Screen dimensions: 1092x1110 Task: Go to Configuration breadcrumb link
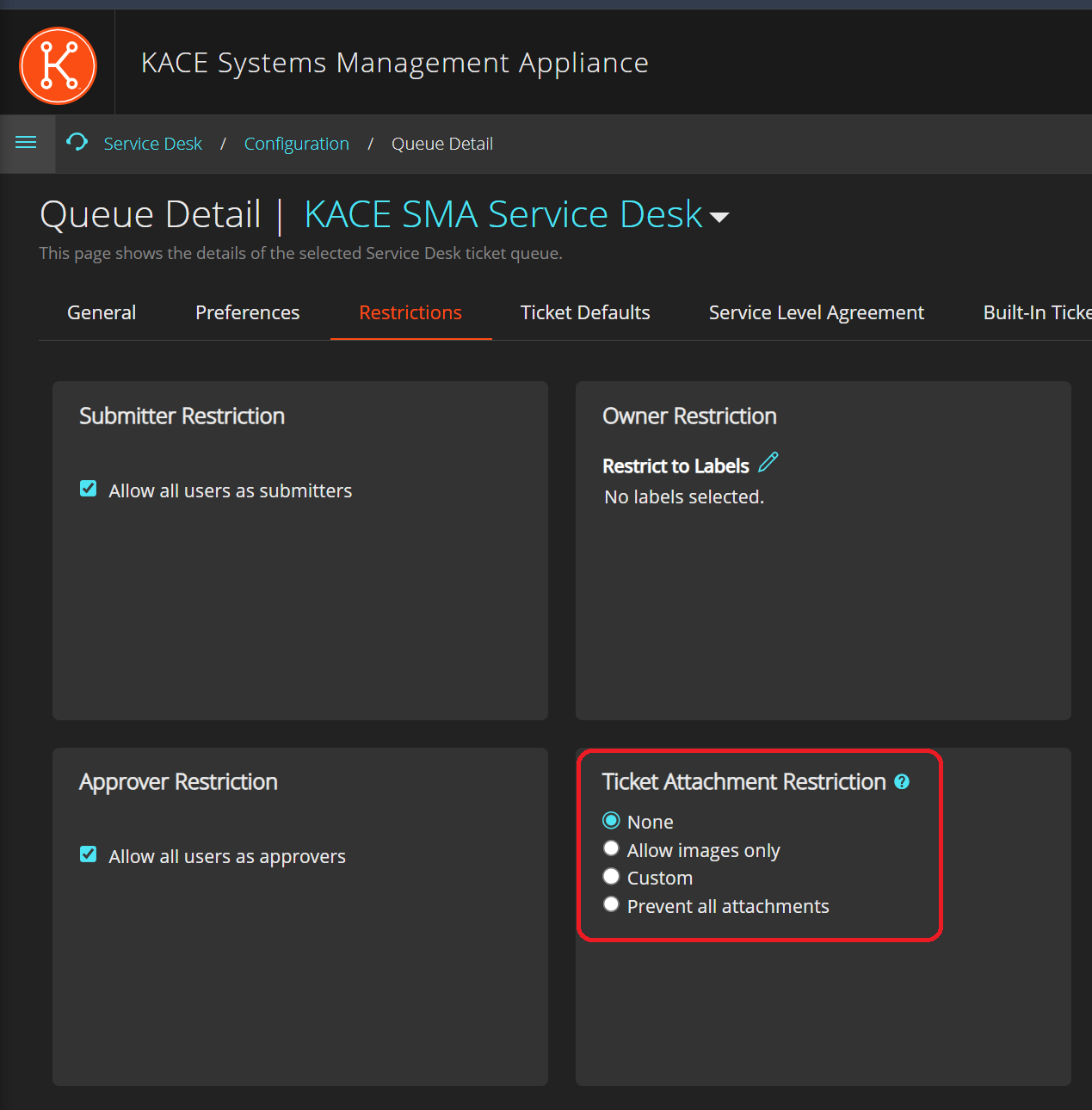coord(297,144)
